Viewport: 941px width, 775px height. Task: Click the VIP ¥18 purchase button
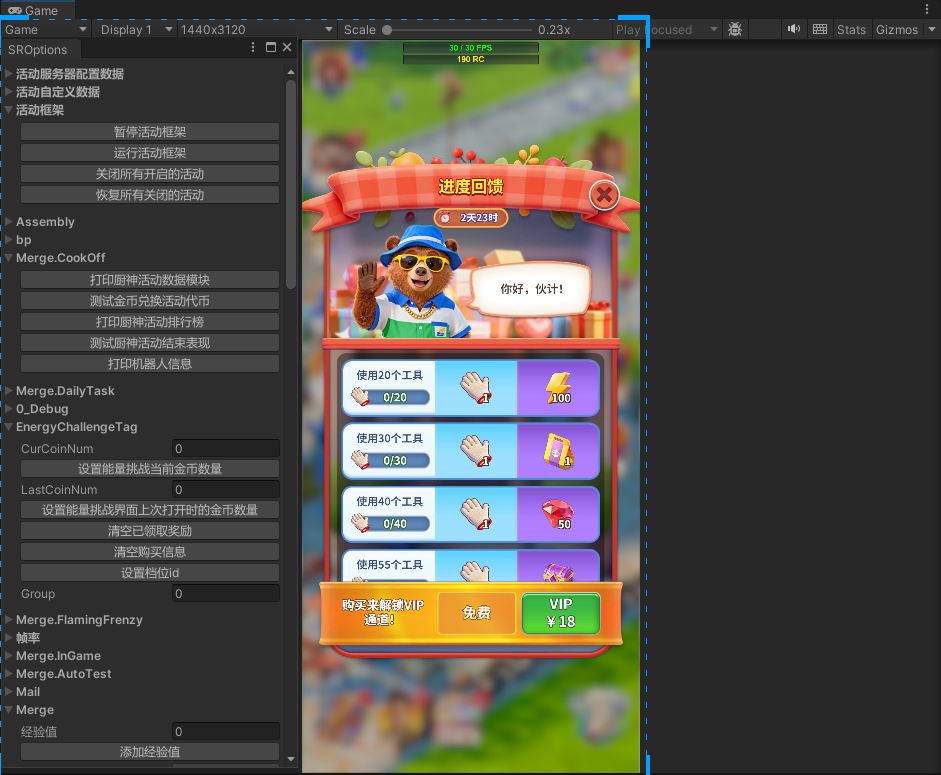pos(562,613)
